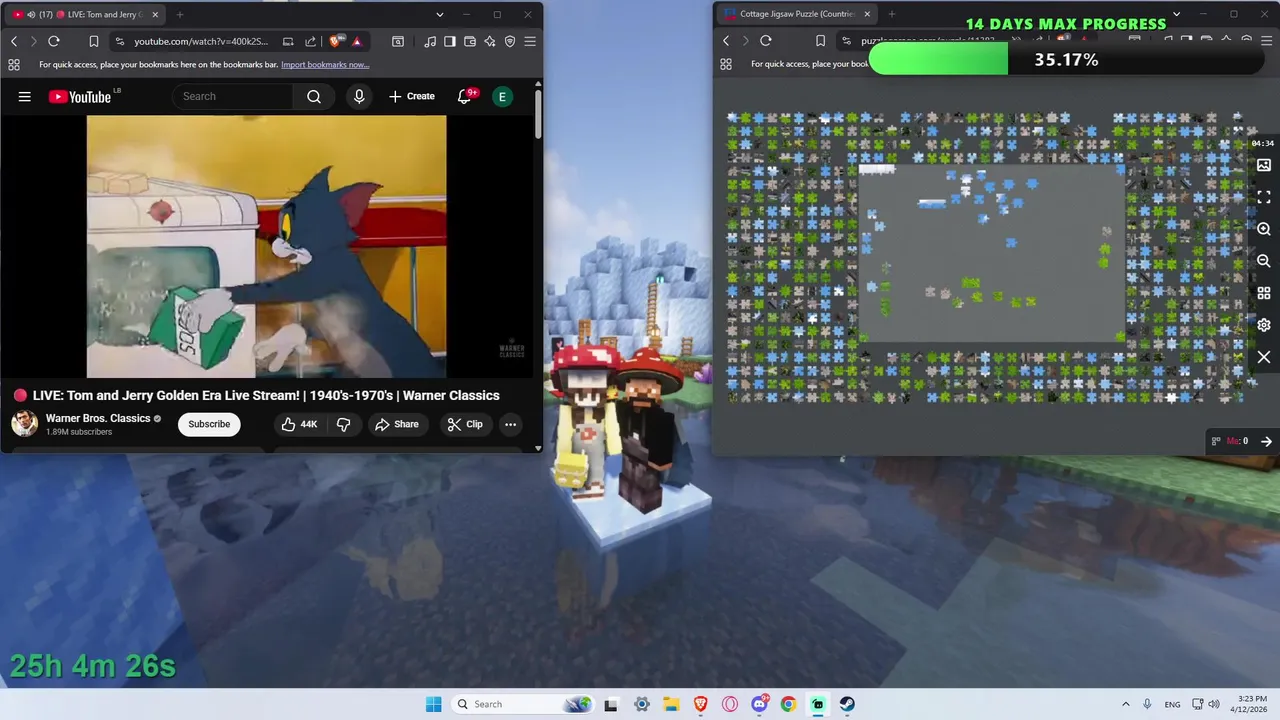This screenshot has height=720, width=1280.
Task: Open a new tab in YouTube window
Action: pos(180,14)
